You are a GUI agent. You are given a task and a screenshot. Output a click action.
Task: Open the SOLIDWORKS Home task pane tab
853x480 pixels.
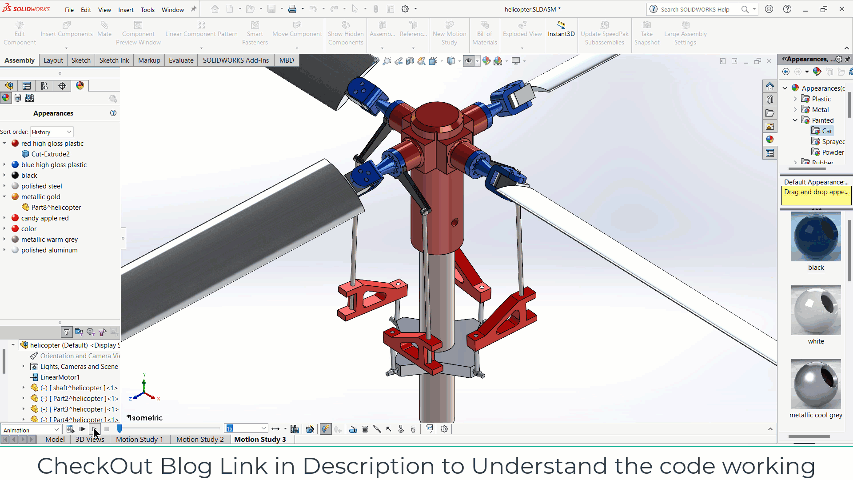click(x=770, y=86)
